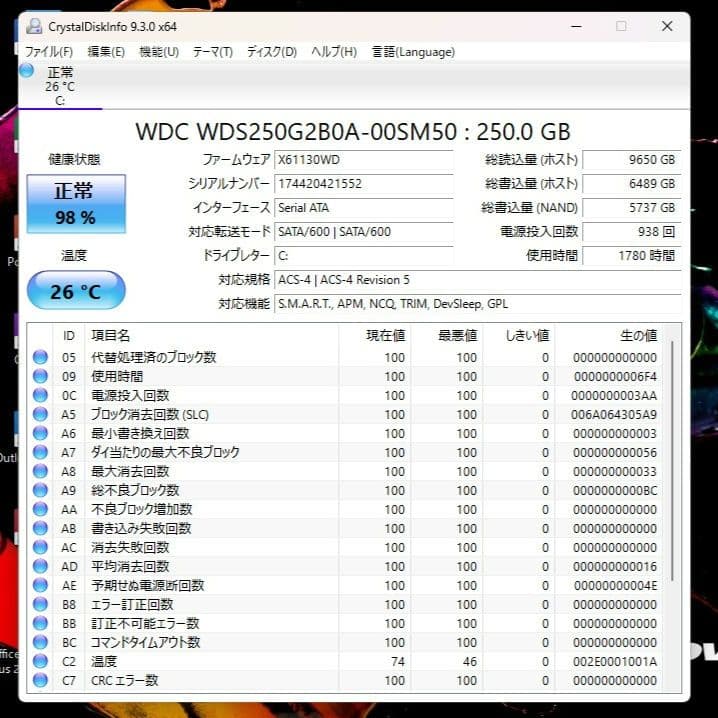718x718 pixels.
Task: Click the status orb for row A8
Action: (x=40, y=471)
